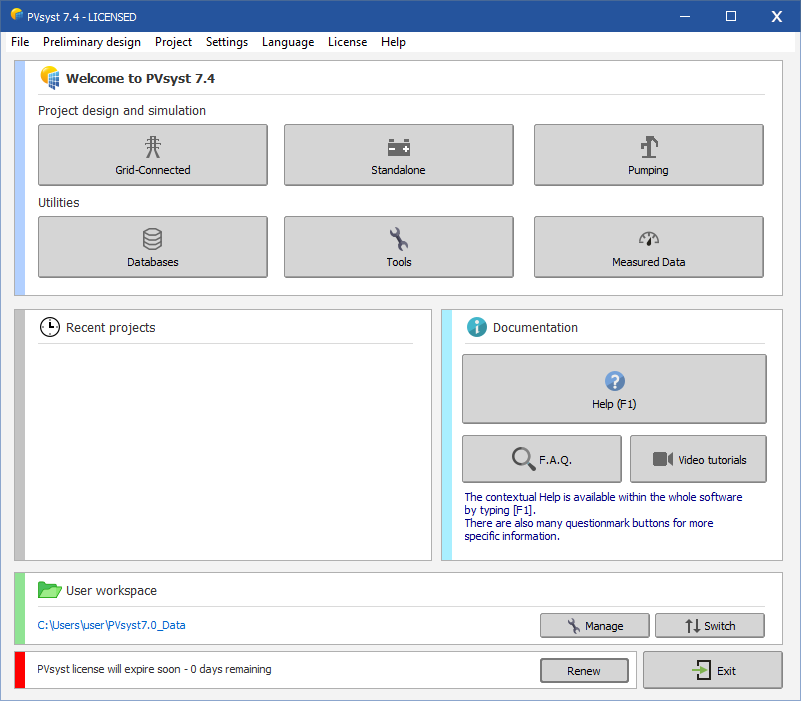Click the wrench icon on Tools
The image size is (801, 701).
point(398,239)
